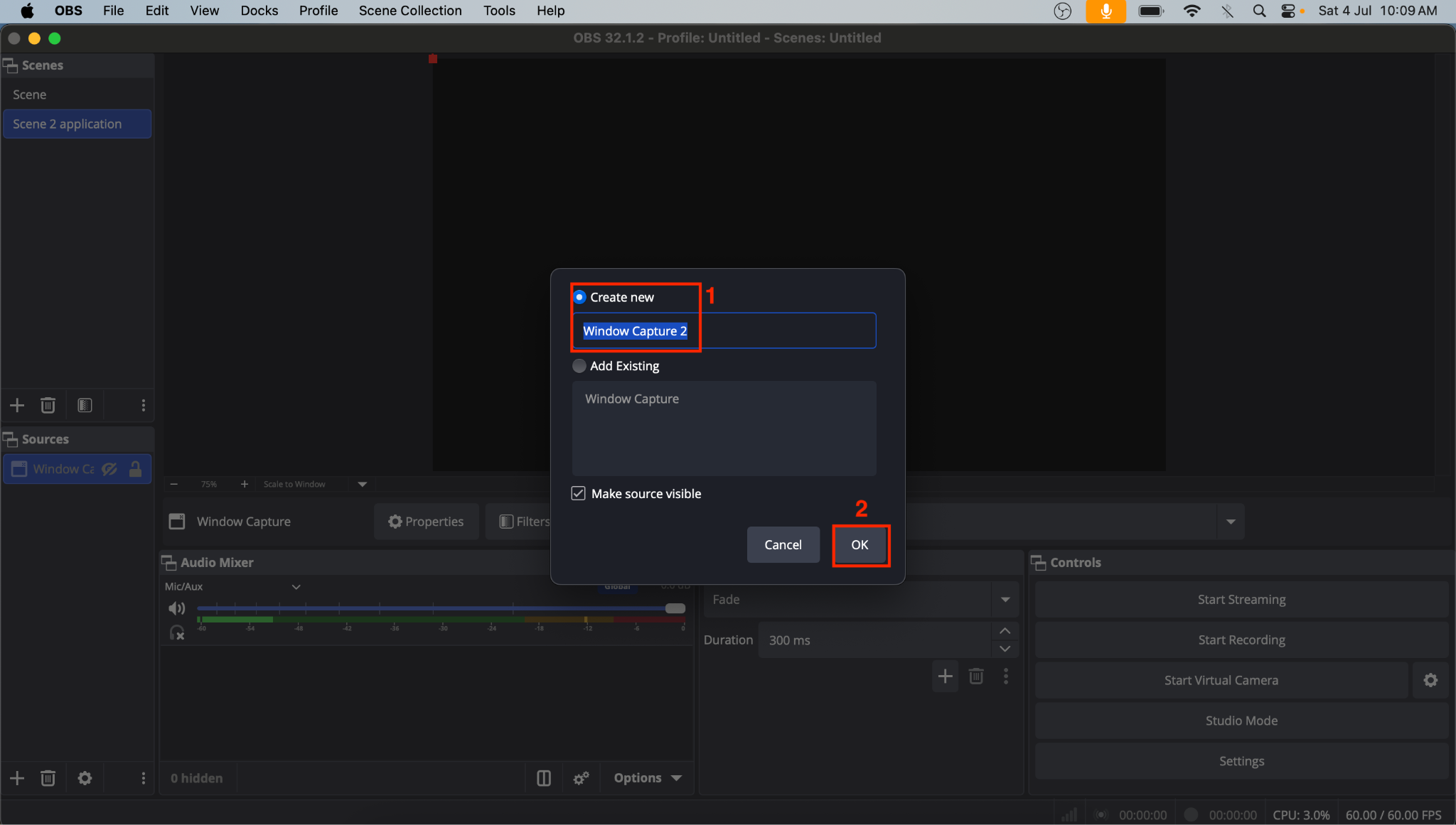
Task: Open window selector dropdown in source toolbar
Action: click(x=1231, y=522)
